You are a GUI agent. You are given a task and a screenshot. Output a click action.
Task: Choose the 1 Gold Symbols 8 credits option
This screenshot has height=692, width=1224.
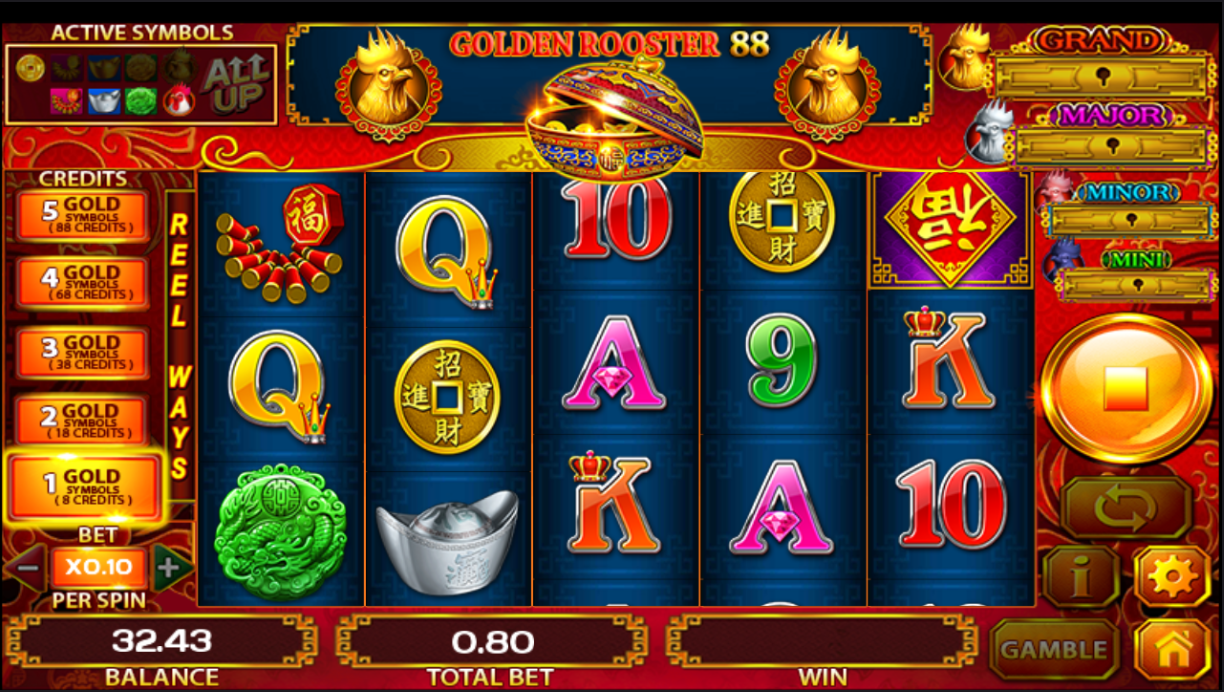click(84, 487)
